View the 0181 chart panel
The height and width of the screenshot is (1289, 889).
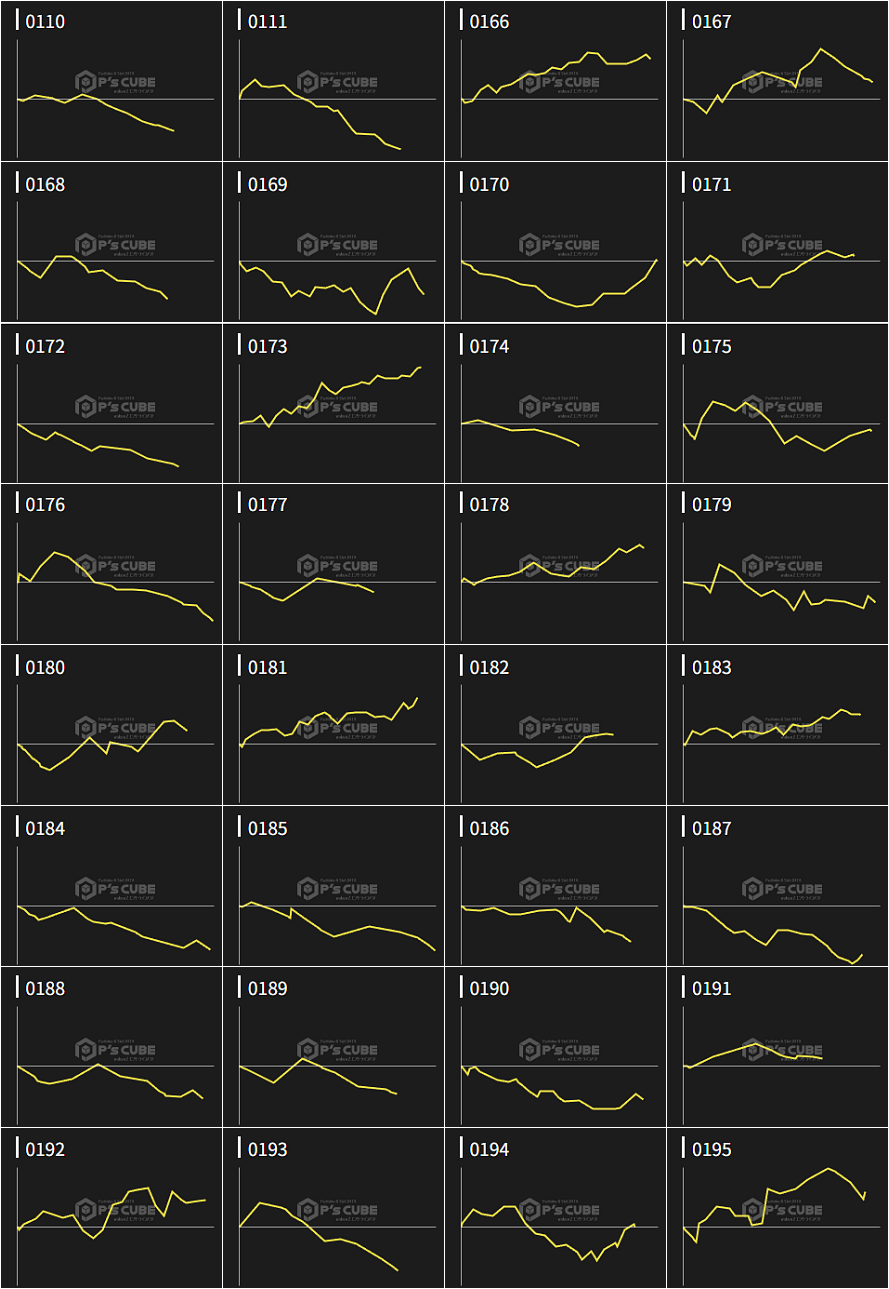pos(333,726)
